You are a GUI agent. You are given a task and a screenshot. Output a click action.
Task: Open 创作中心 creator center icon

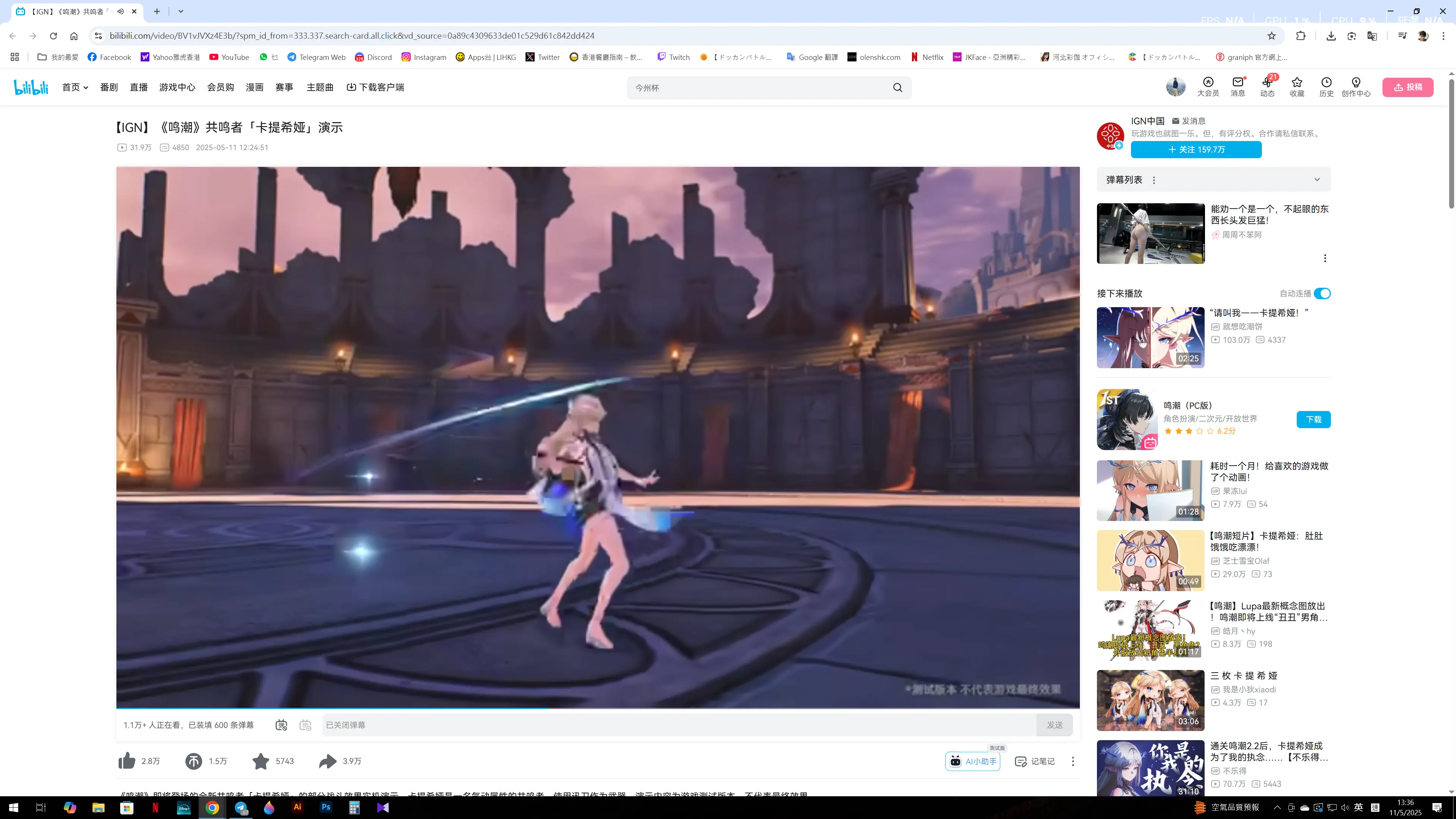pyautogui.click(x=1356, y=86)
